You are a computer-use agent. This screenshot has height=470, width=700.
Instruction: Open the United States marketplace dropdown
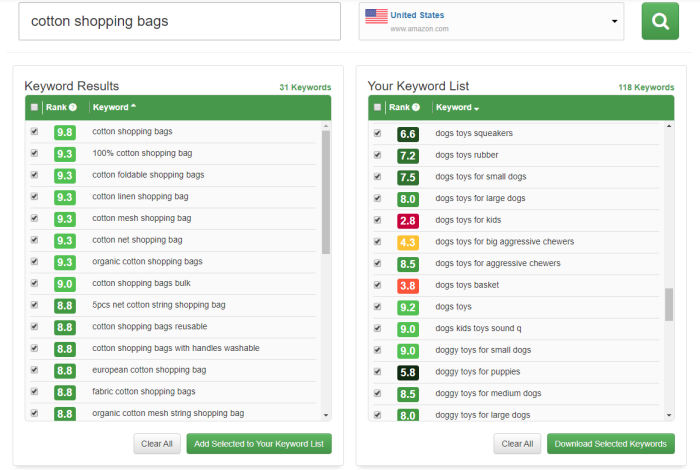(492, 21)
